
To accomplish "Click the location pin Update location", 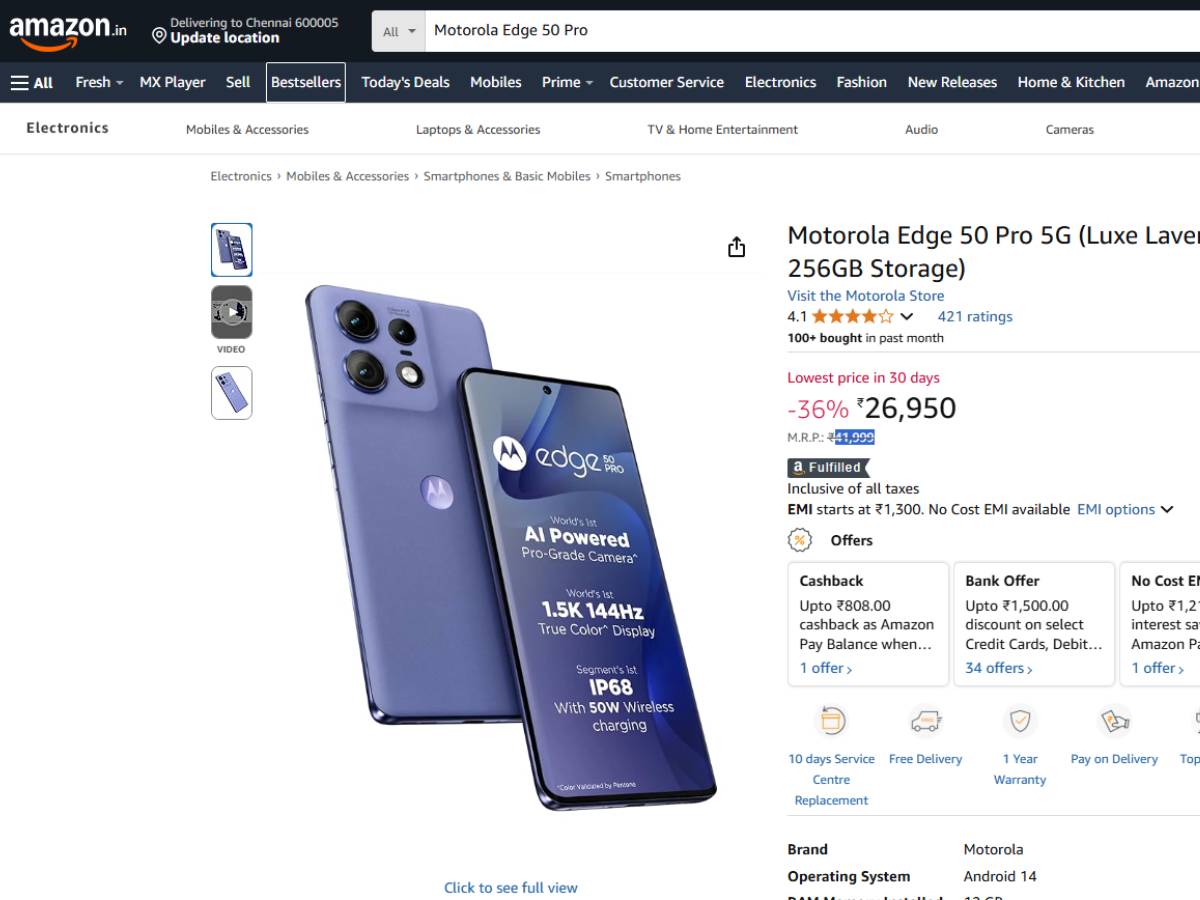I will click(215, 37).
